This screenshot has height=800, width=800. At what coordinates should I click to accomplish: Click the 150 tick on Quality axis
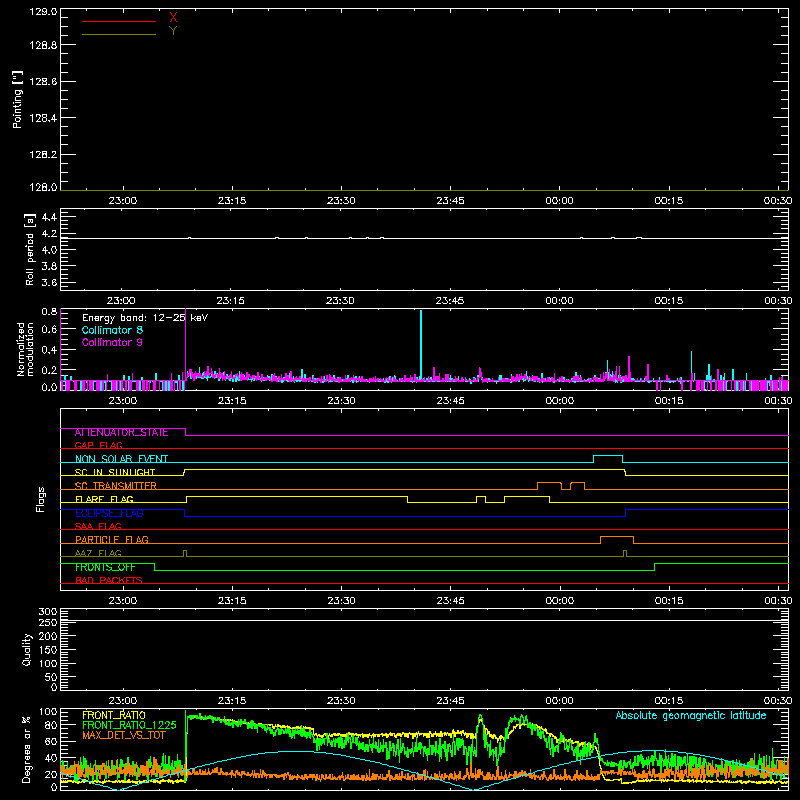(47, 650)
